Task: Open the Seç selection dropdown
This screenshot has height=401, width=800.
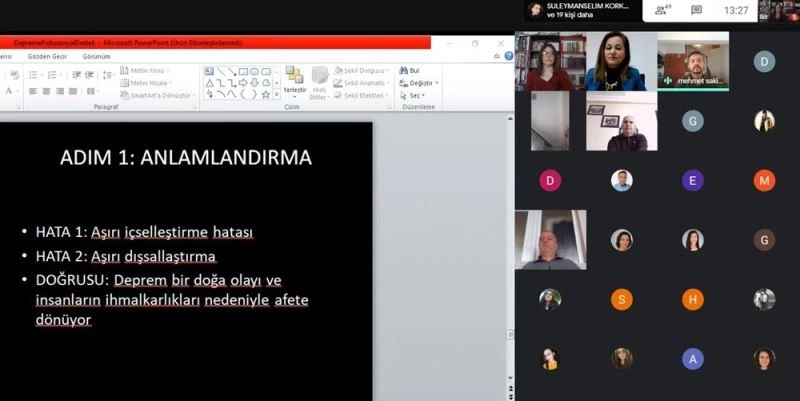Action: click(x=416, y=95)
